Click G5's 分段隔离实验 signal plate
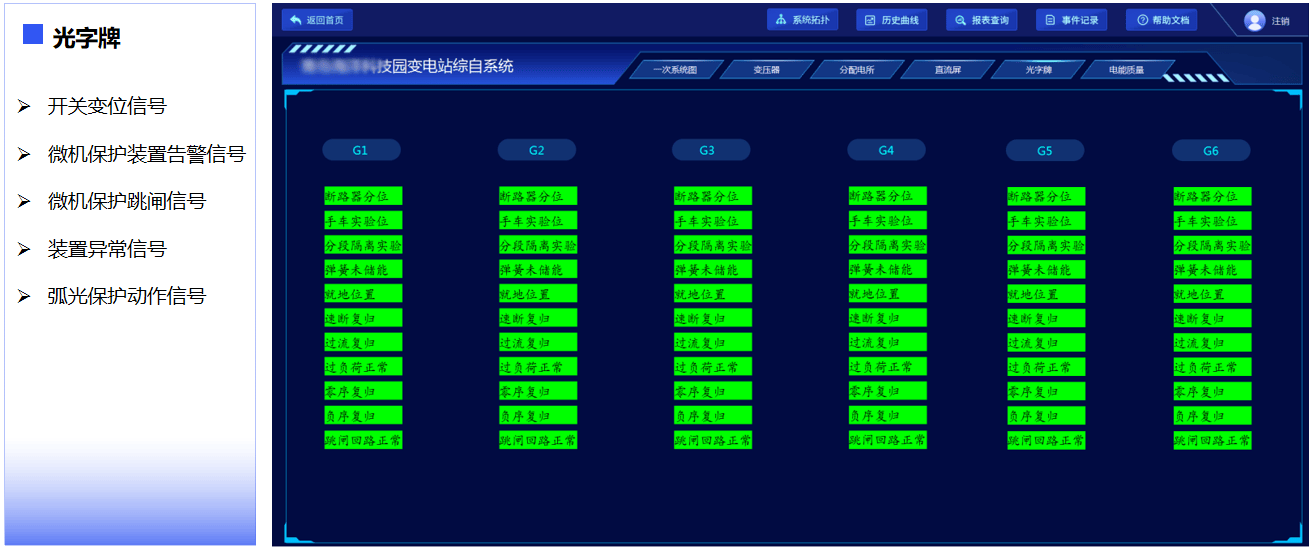Viewport: 1312px width, 550px height. tap(1046, 245)
